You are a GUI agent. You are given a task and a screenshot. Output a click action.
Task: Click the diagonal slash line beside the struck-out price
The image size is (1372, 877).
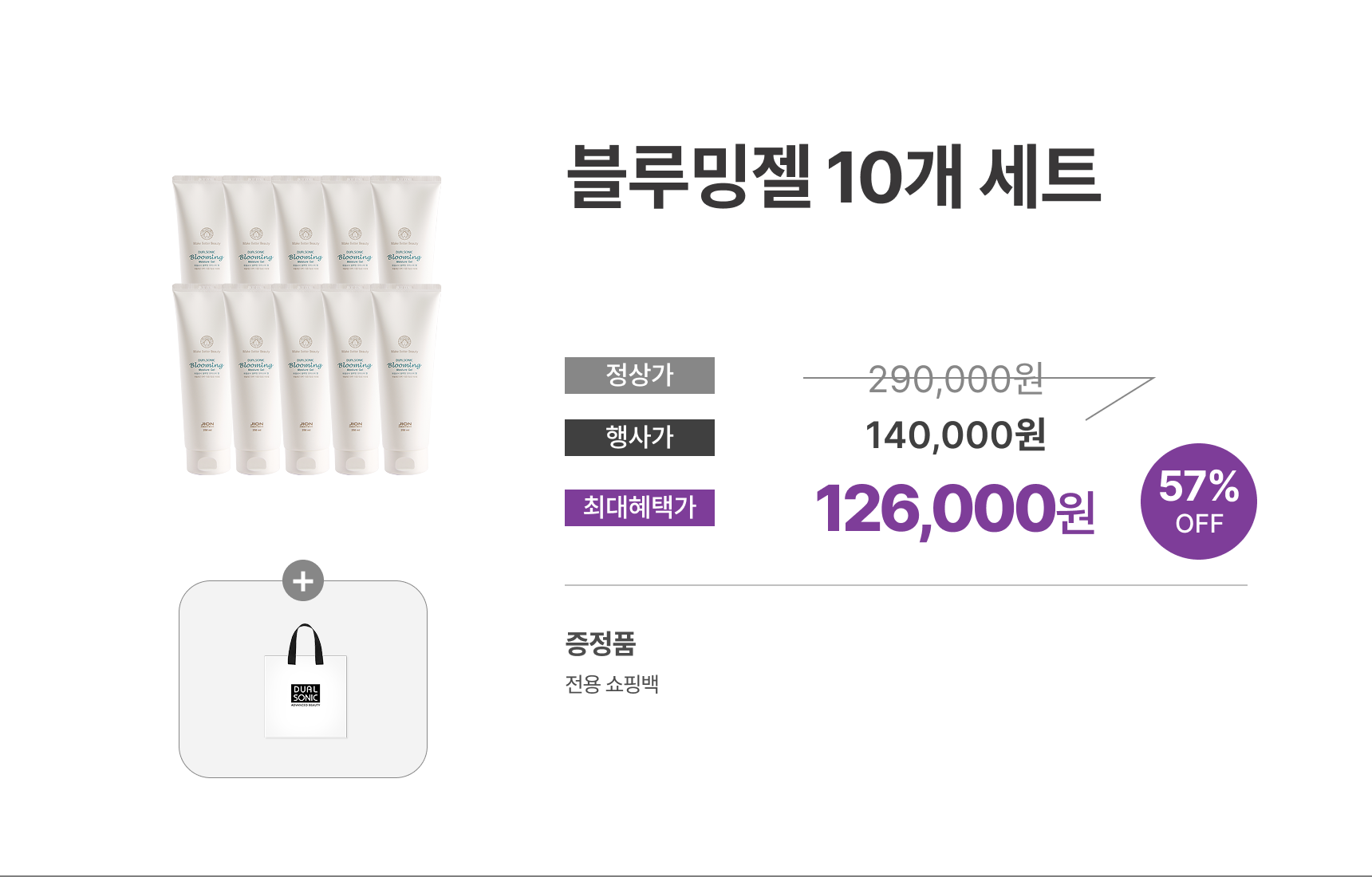pyautogui.click(x=1119, y=399)
